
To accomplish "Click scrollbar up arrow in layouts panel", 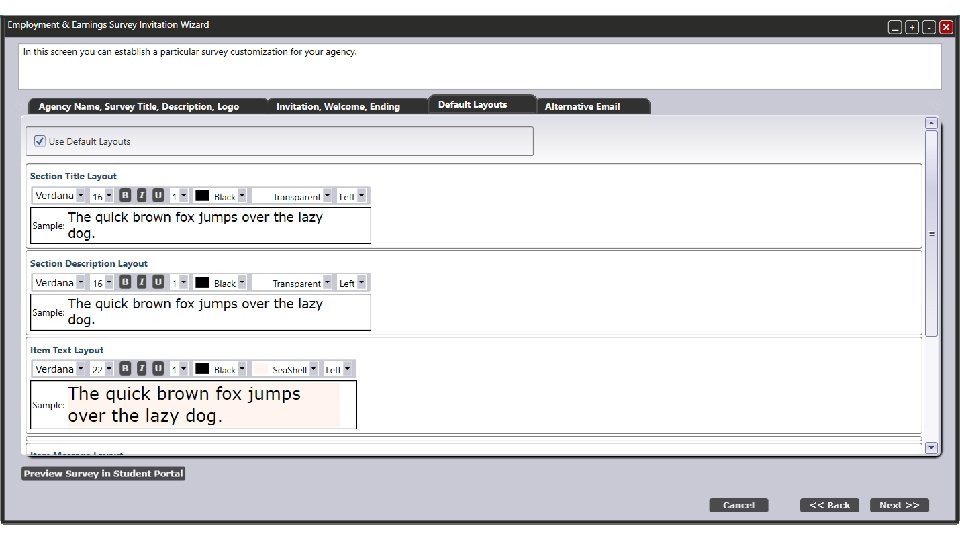I will click(x=931, y=123).
